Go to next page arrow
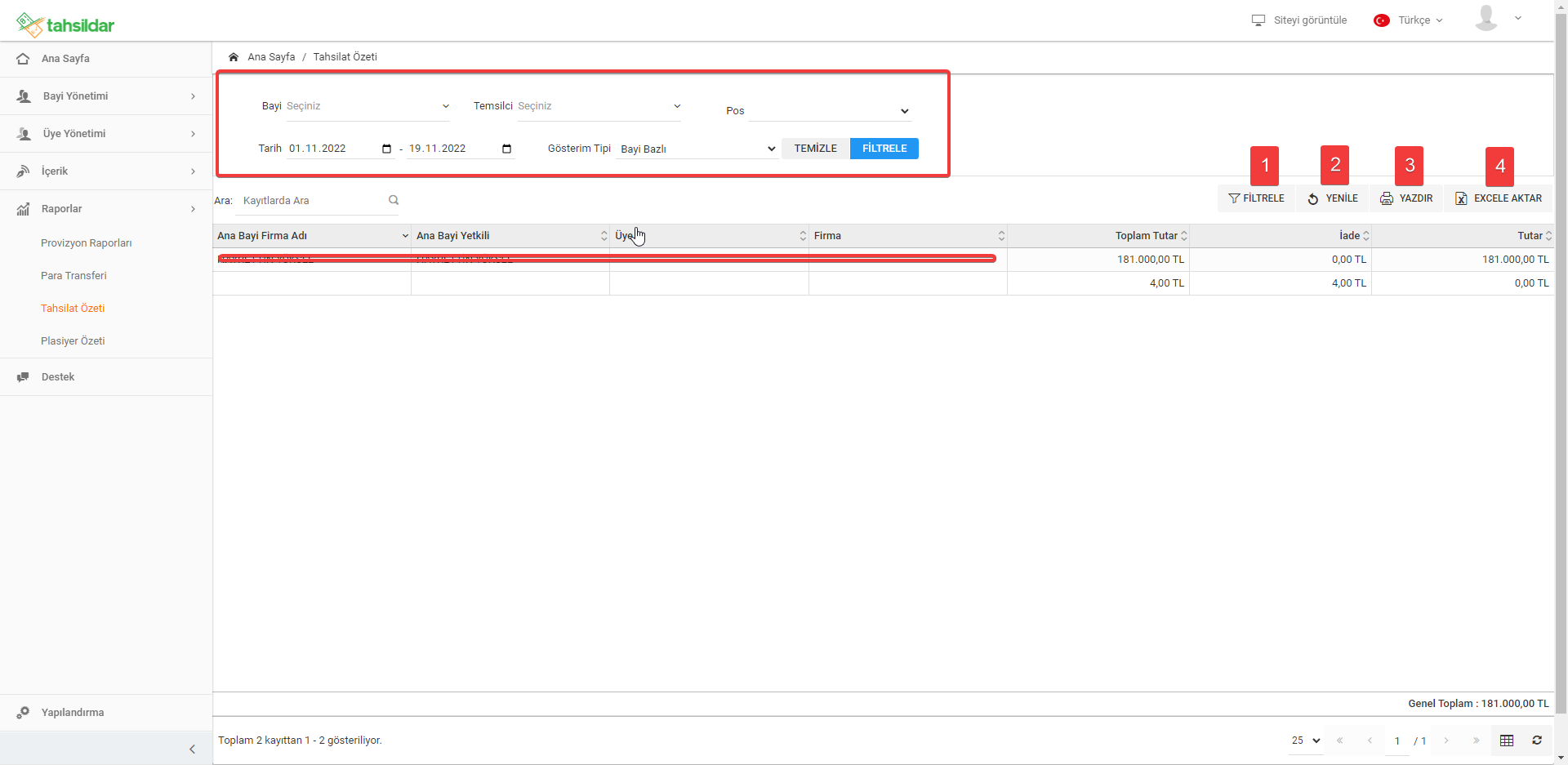This screenshot has width=1568, height=765. pos(1446,741)
